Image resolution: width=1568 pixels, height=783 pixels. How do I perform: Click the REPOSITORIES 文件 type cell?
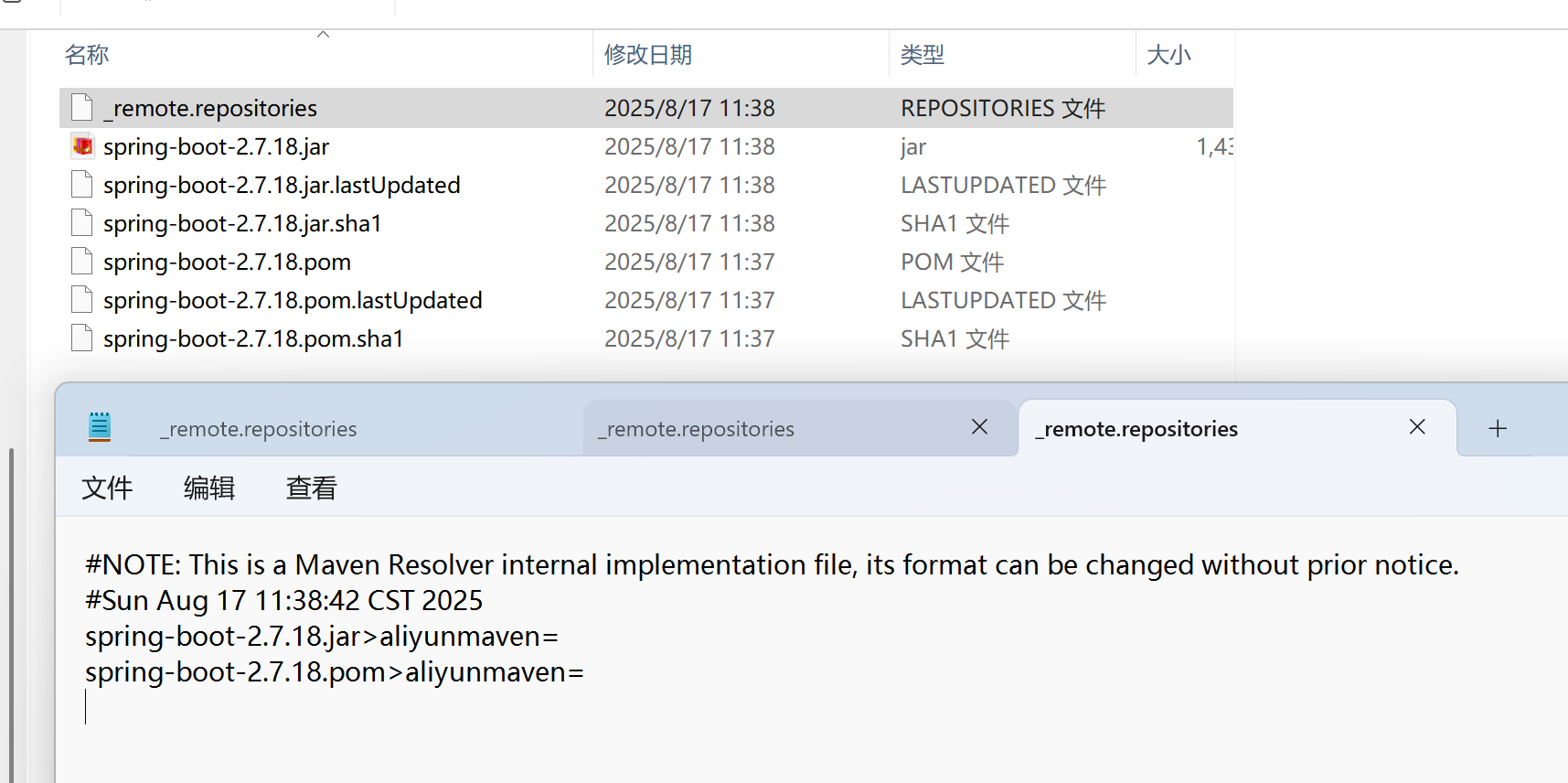(x=1003, y=108)
